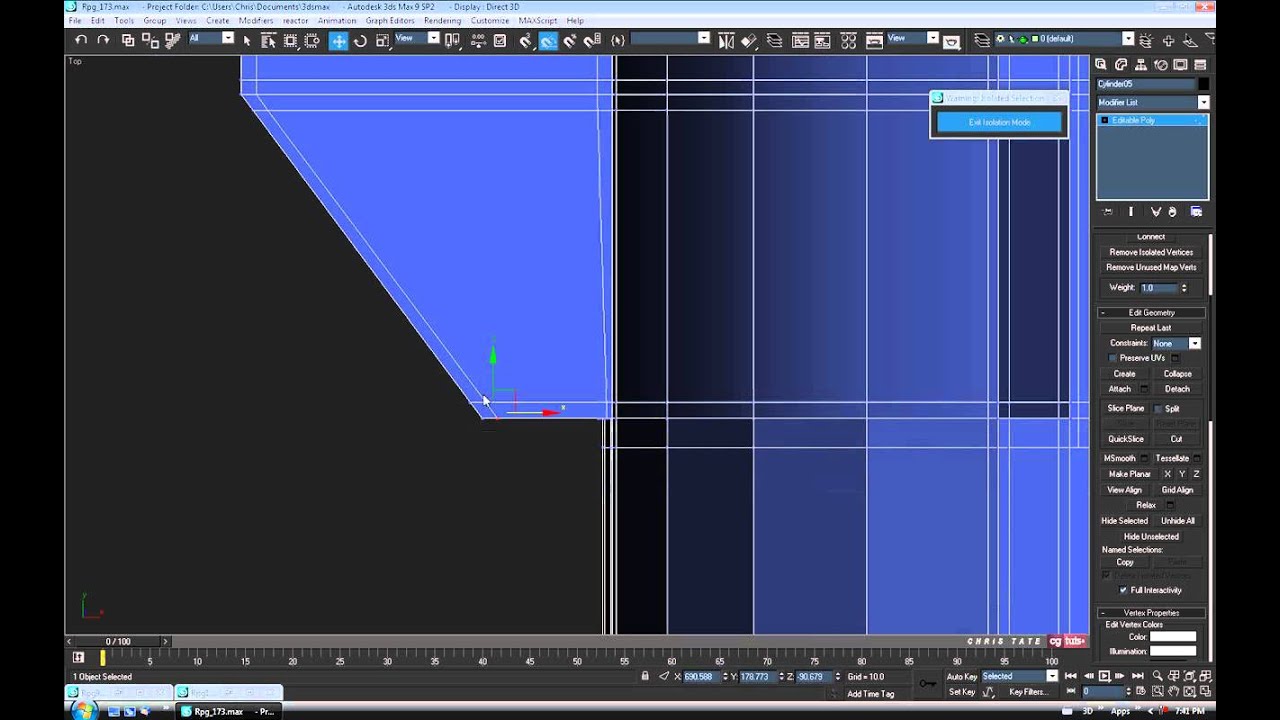This screenshot has width=1280, height=720.
Task: Switch to Motion command panel tab
Action: [x=1161, y=65]
